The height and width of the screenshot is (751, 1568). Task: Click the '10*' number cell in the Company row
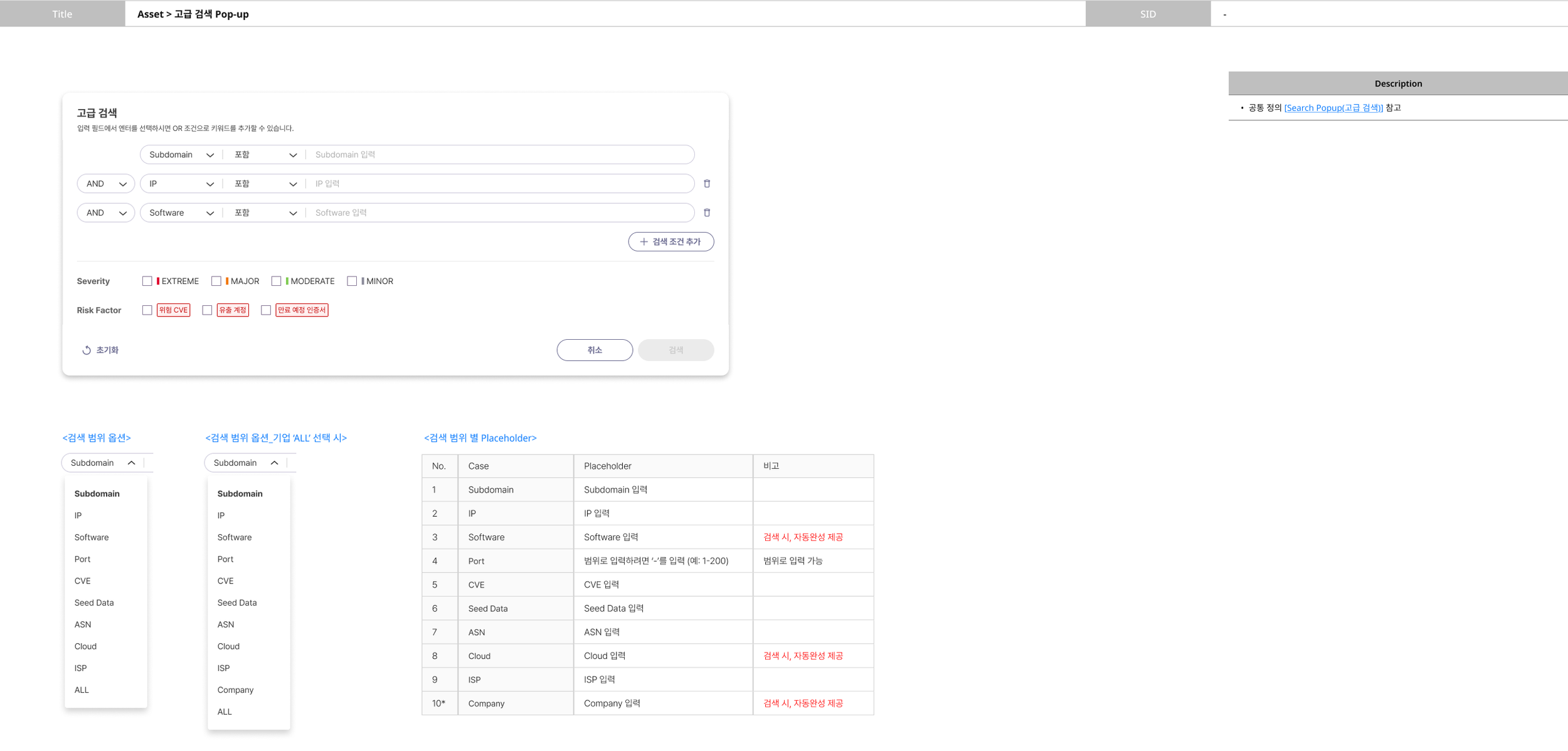(x=440, y=703)
